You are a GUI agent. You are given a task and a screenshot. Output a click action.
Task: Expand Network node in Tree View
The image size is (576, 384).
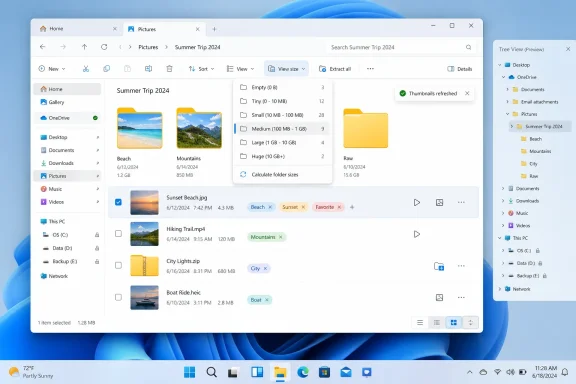click(500, 289)
